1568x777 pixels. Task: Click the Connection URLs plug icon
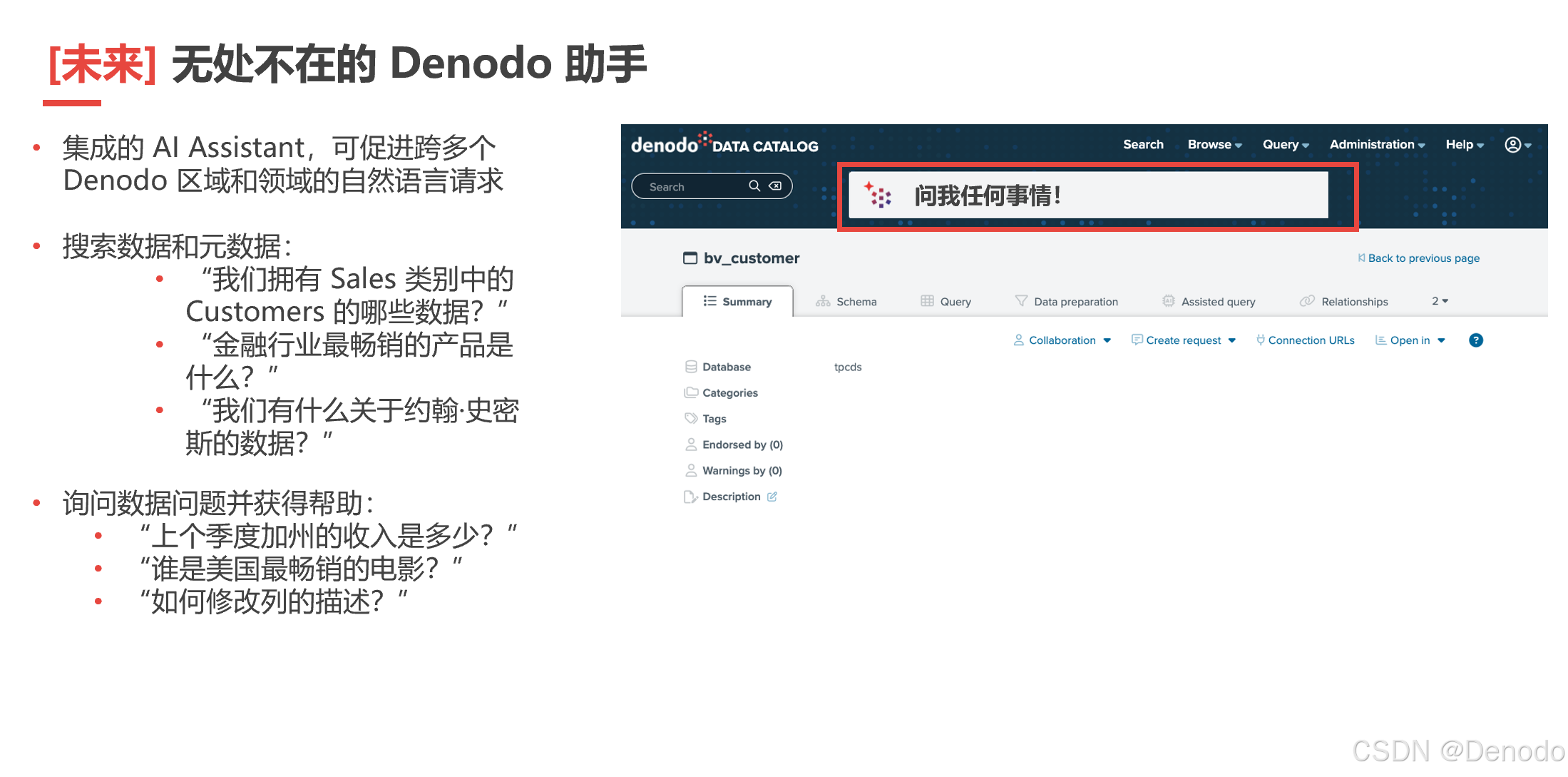1260,340
